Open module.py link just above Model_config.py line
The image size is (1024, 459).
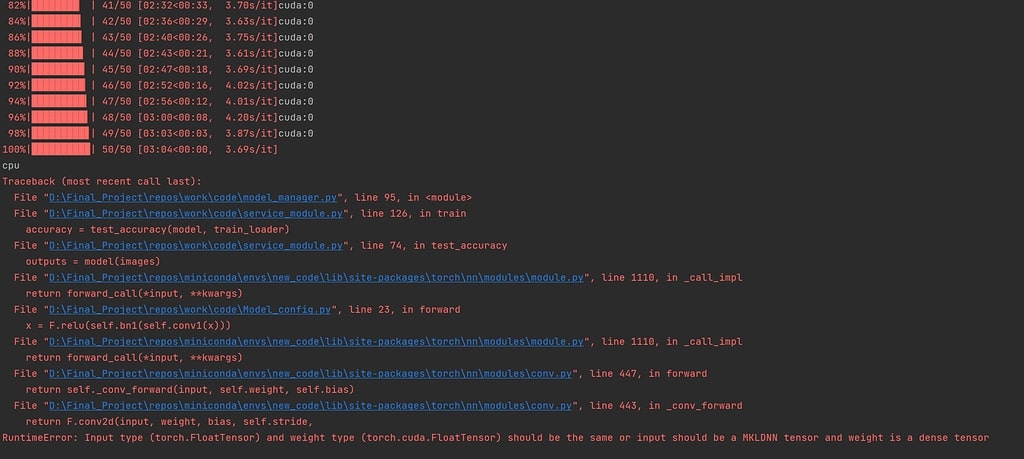tap(317, 277)
